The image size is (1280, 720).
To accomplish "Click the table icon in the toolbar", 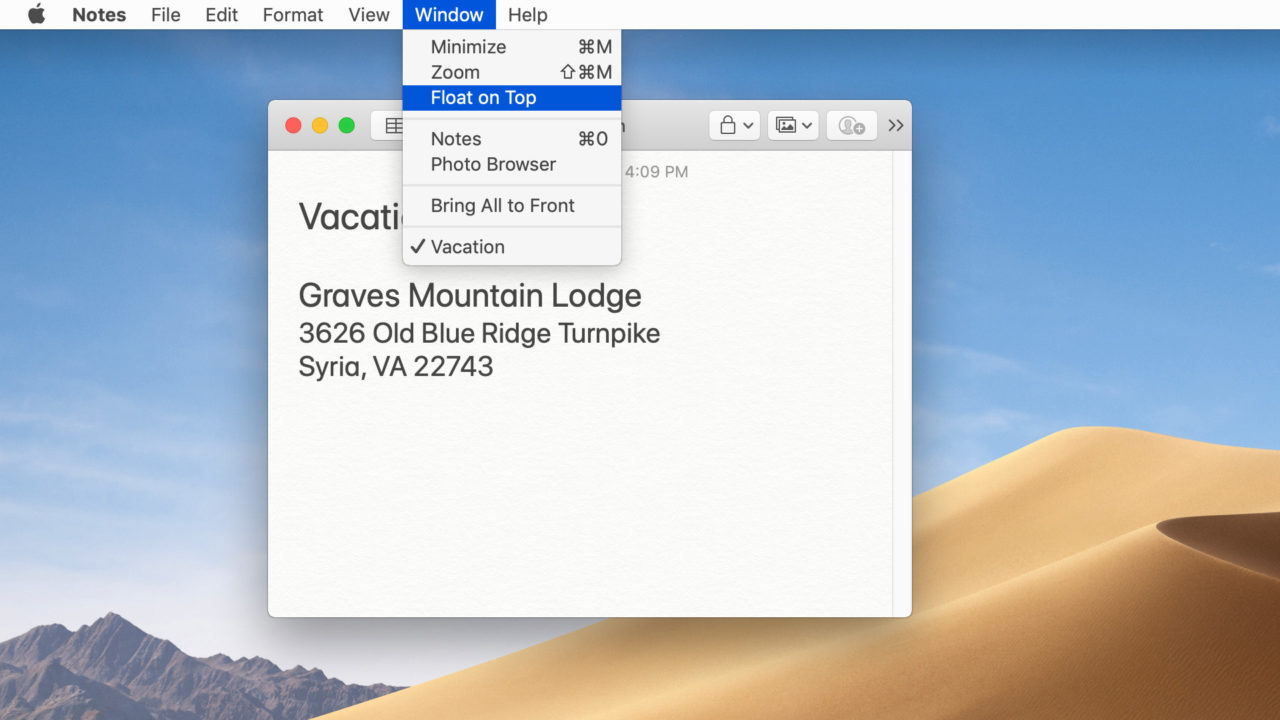I will (x=394, y=125).
